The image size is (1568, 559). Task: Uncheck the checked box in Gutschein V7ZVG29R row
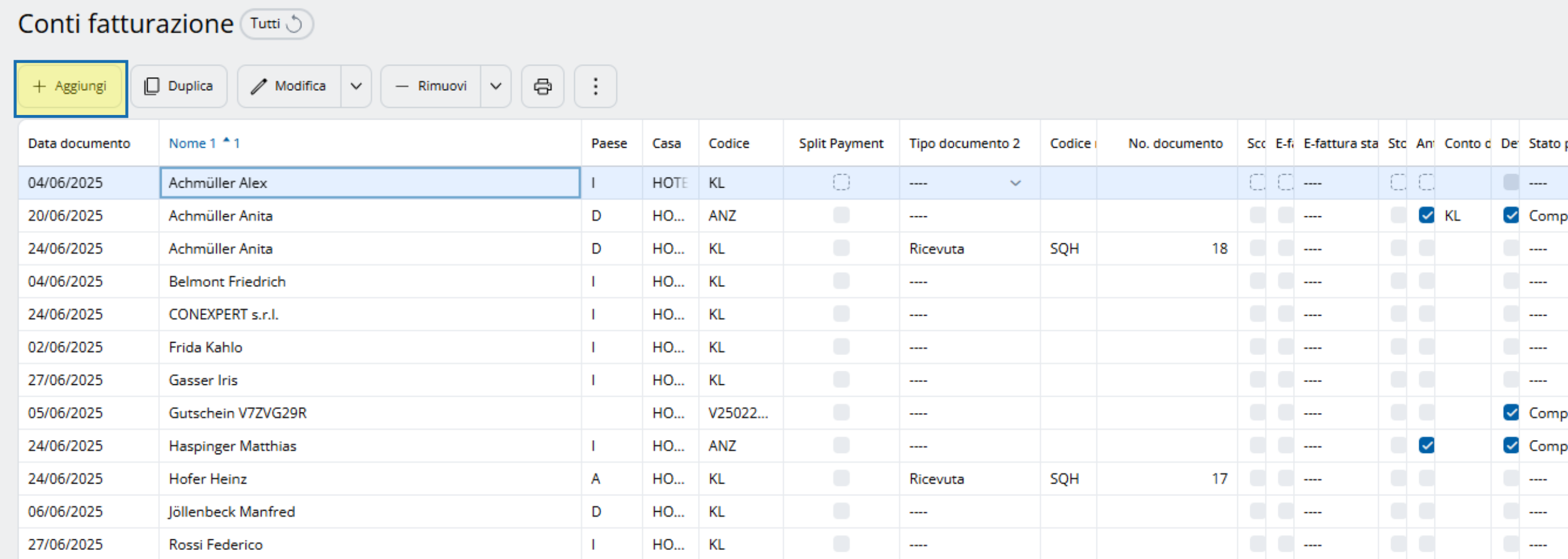tap(1510, 413)
